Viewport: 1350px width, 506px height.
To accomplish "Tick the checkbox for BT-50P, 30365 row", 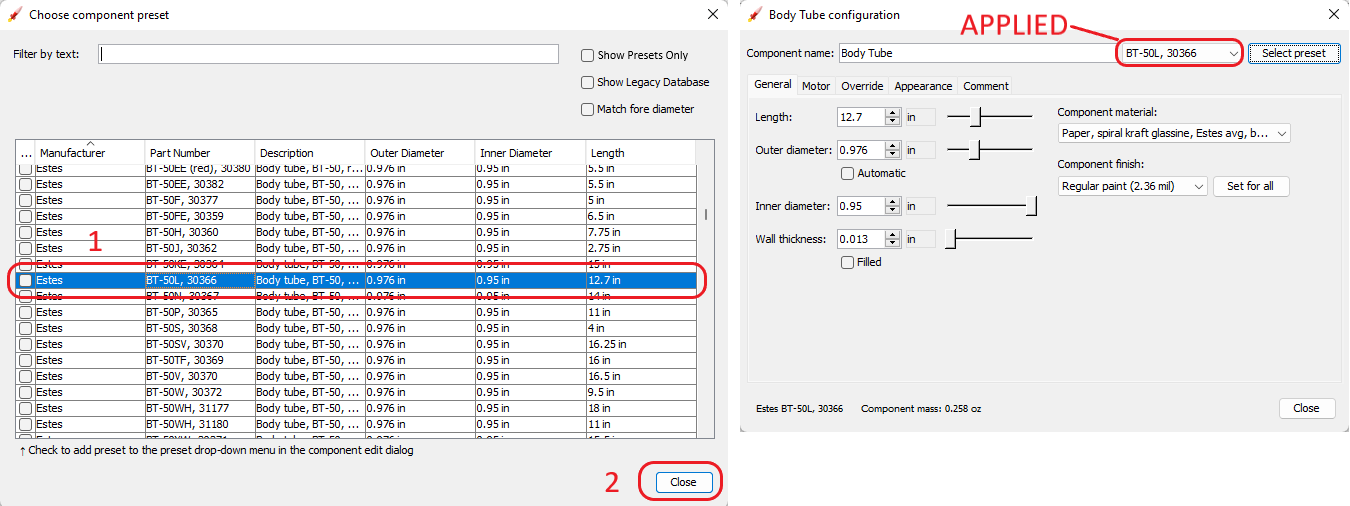I will click(x=26, y=312).
